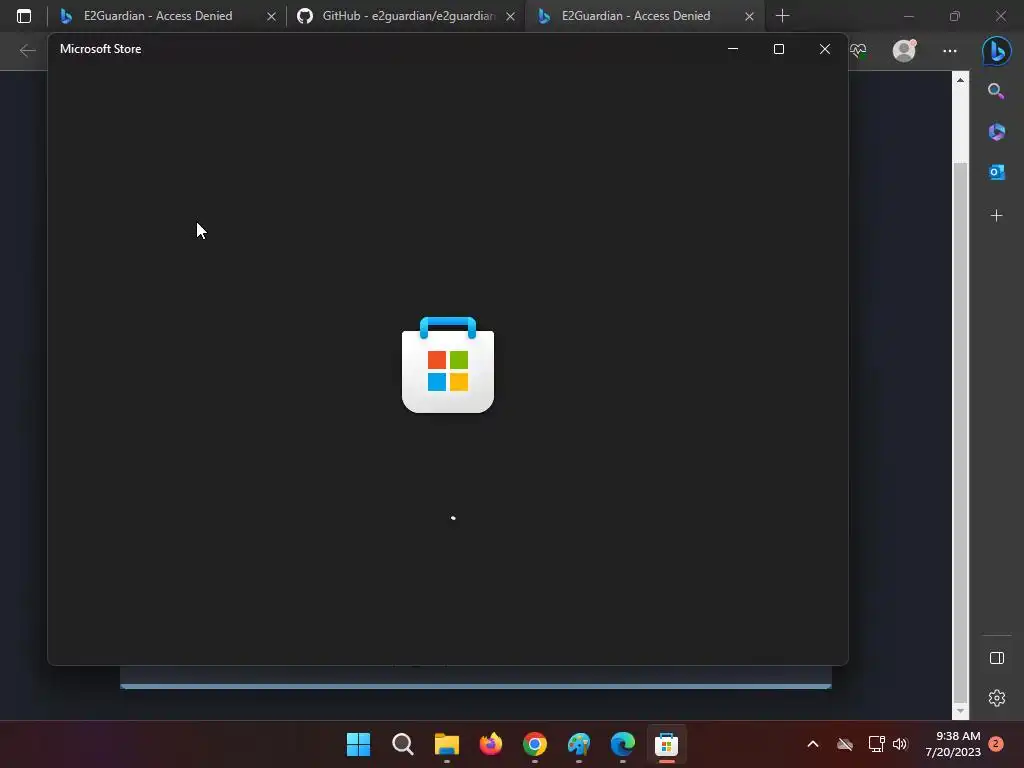Maximize the Microsoft Store window
This screenshot has width=1024, height=768.
(778, 49)
